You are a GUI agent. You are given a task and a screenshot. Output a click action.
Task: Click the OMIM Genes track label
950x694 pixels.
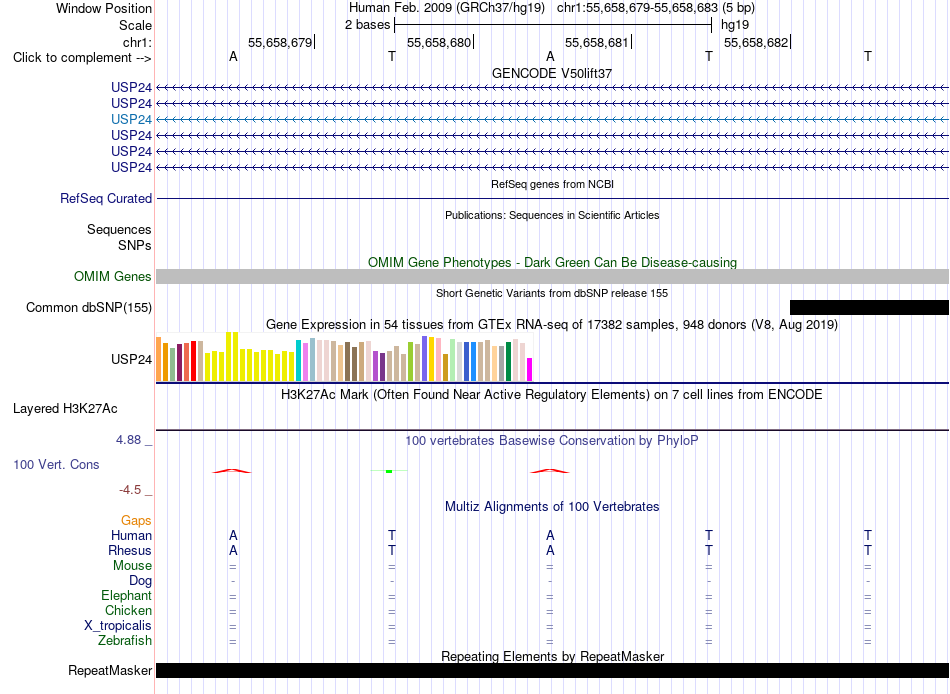point(112,276)
